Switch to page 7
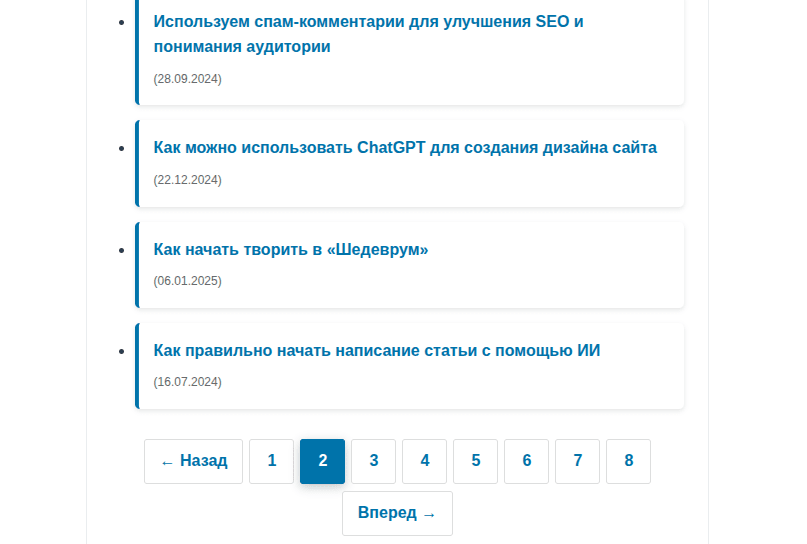Viewport: 807px width, 544px height. [577, 461]
